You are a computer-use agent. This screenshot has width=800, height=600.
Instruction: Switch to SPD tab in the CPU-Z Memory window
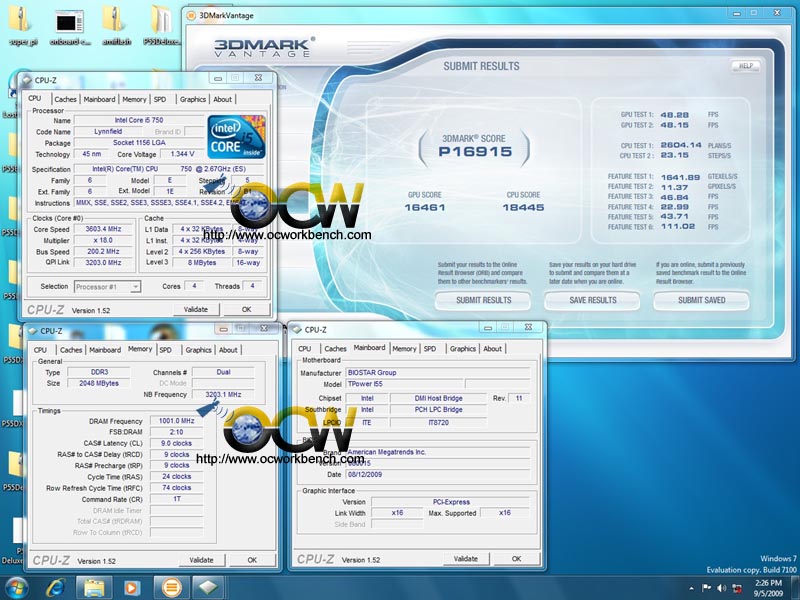[x=165, y=350]
